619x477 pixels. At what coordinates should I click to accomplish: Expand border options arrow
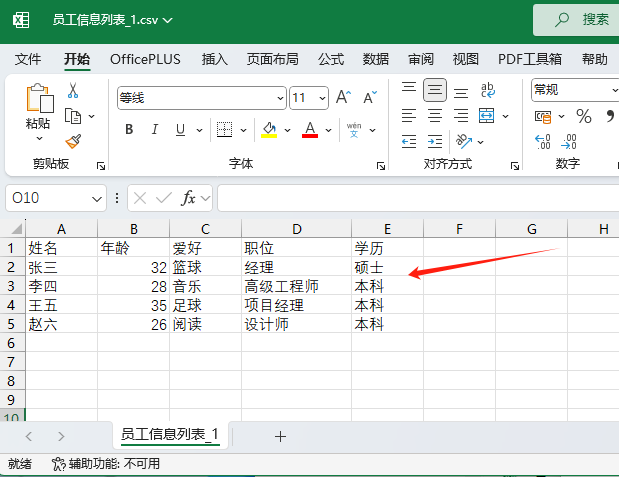click(244, 130)
